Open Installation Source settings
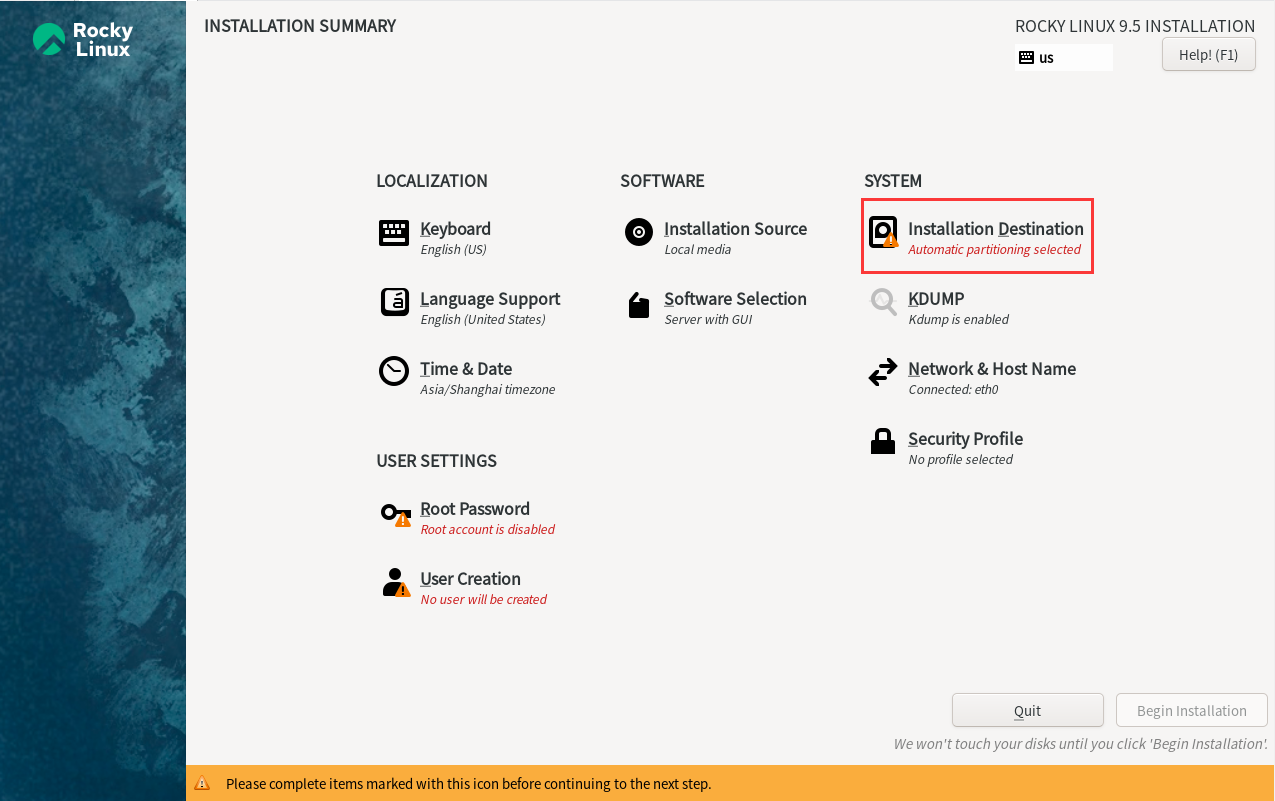 pos(735,229)
